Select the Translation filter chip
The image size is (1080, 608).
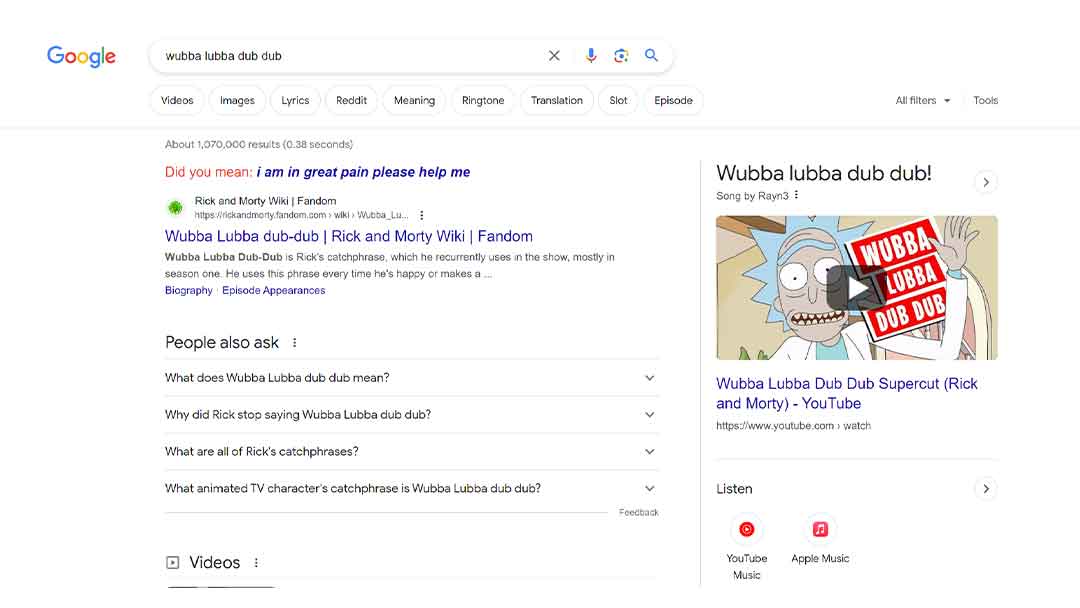point(557,101)
